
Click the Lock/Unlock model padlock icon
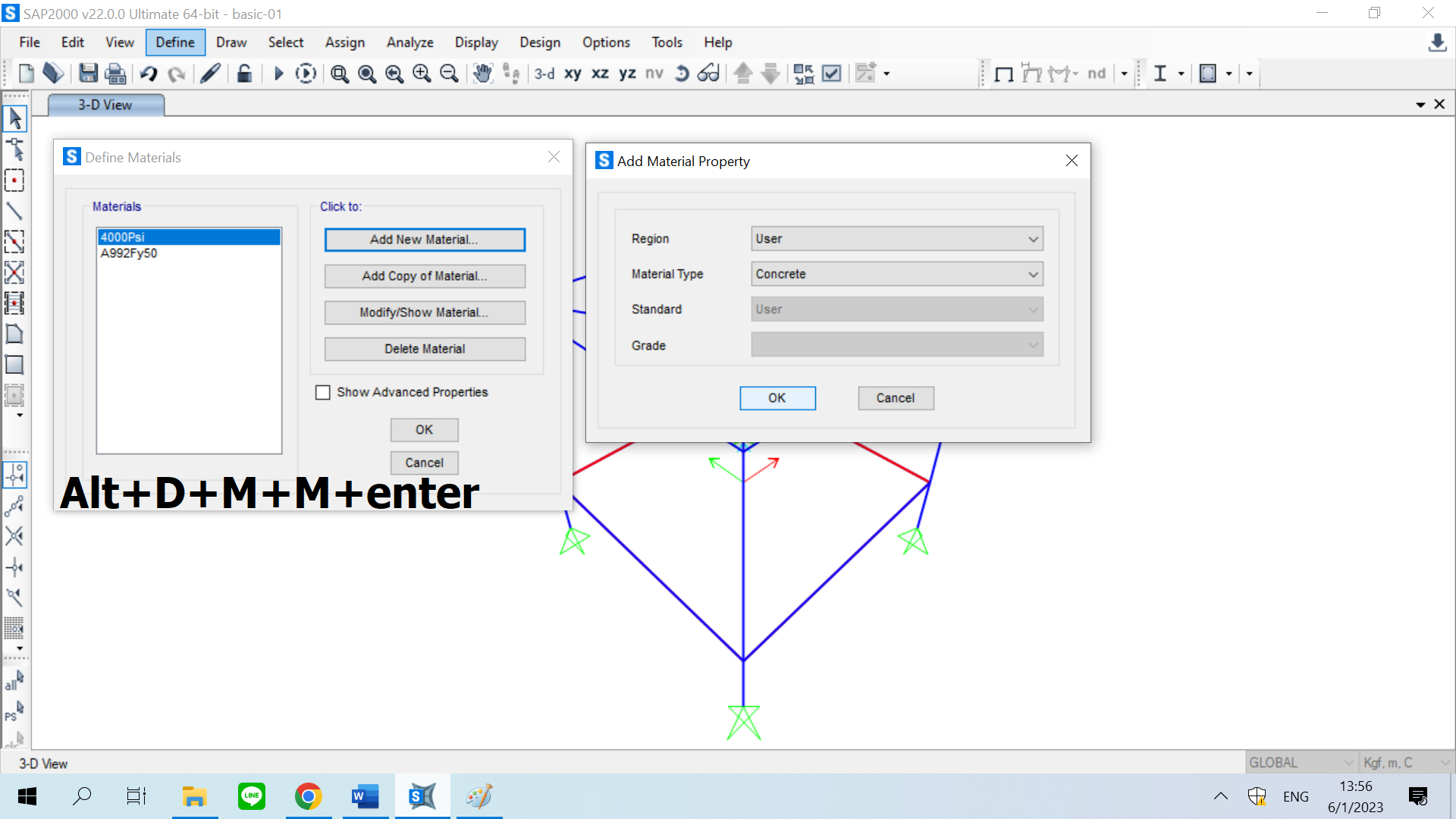coord(244,74)
